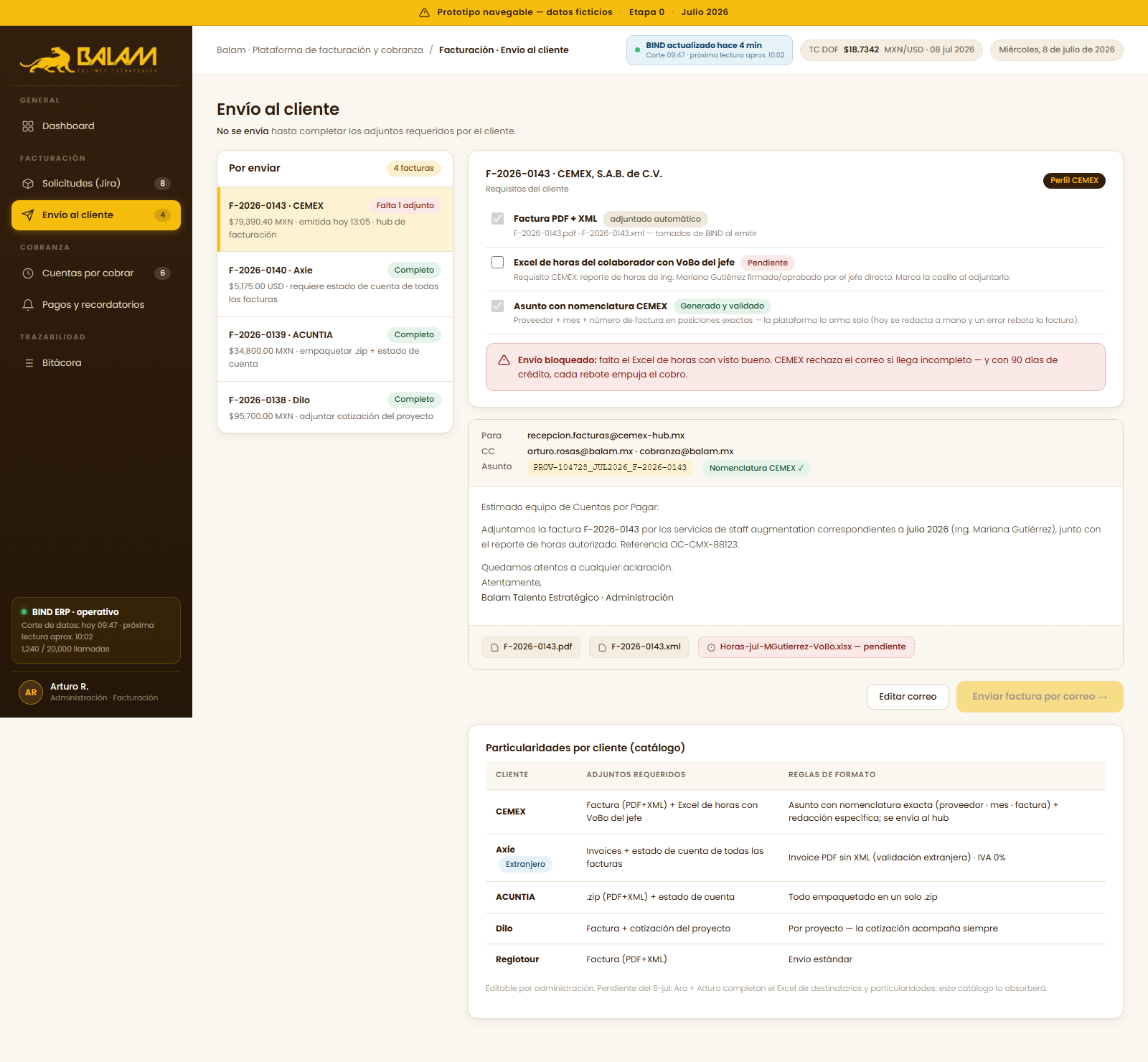Select invoice F-2026-0143 CEMEX in list

click(x=335, y=220)
